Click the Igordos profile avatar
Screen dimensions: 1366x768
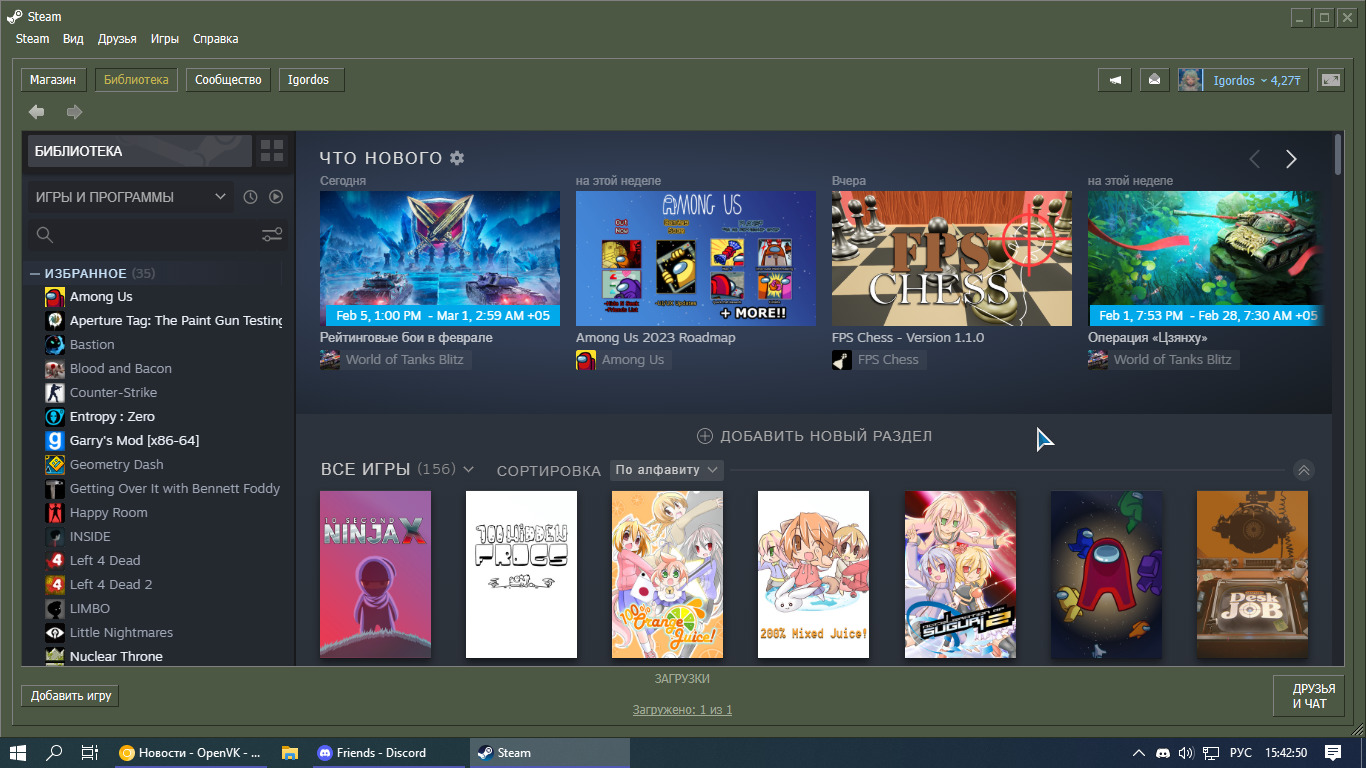(x=1190, y=80)
